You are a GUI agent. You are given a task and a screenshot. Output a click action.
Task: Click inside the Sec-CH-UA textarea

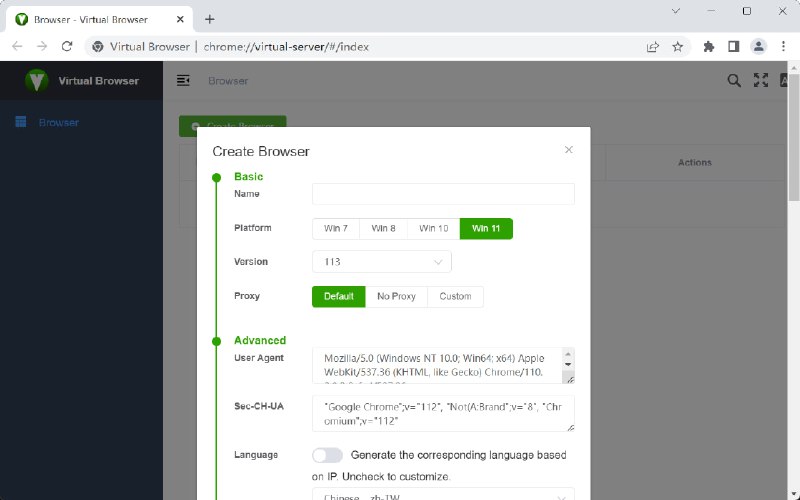point(443,413)
